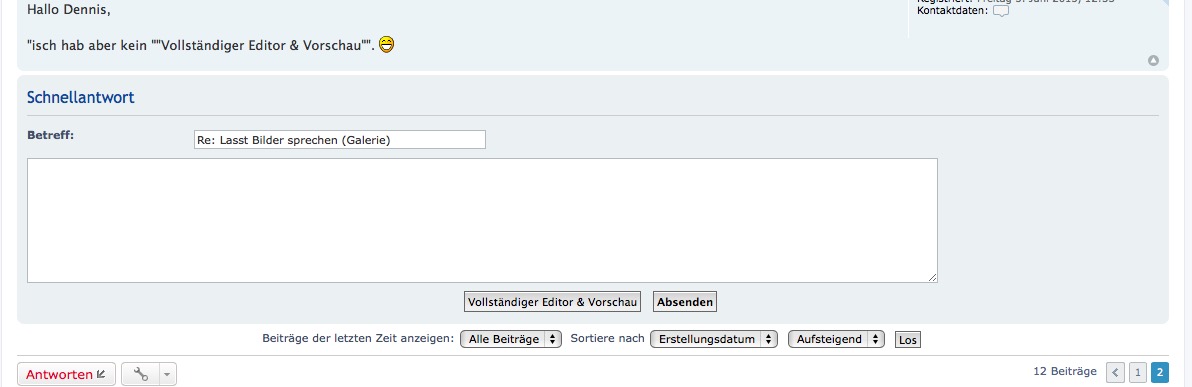Open the Aufsteigend order dropdown

pyautogui.click(x=836, y=339)
